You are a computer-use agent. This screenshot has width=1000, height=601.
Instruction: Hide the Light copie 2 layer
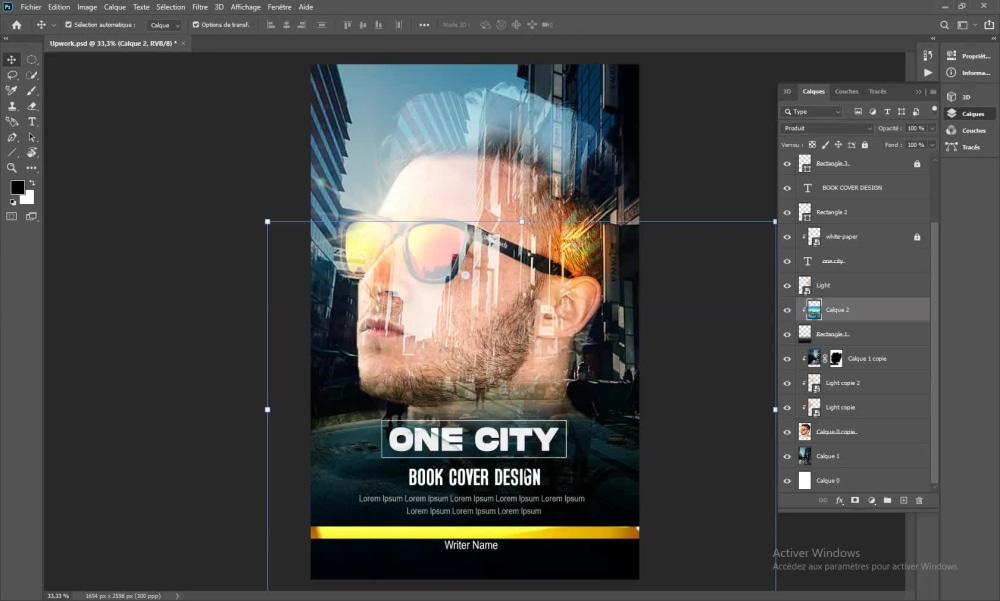[787, 382]
